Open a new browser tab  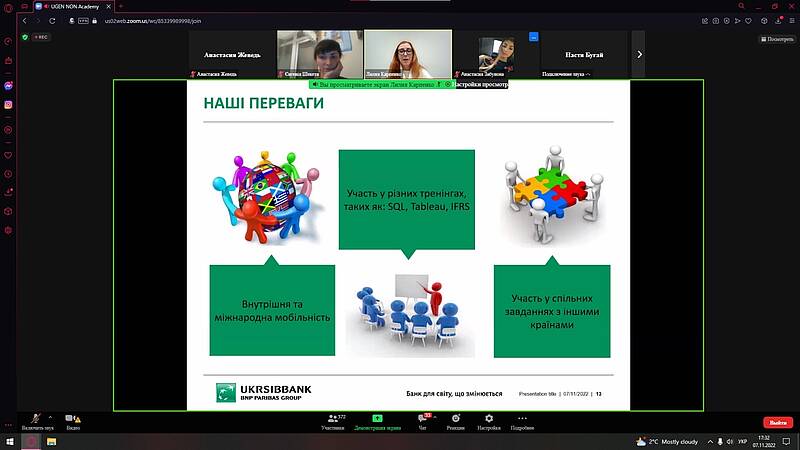[121, 6]
